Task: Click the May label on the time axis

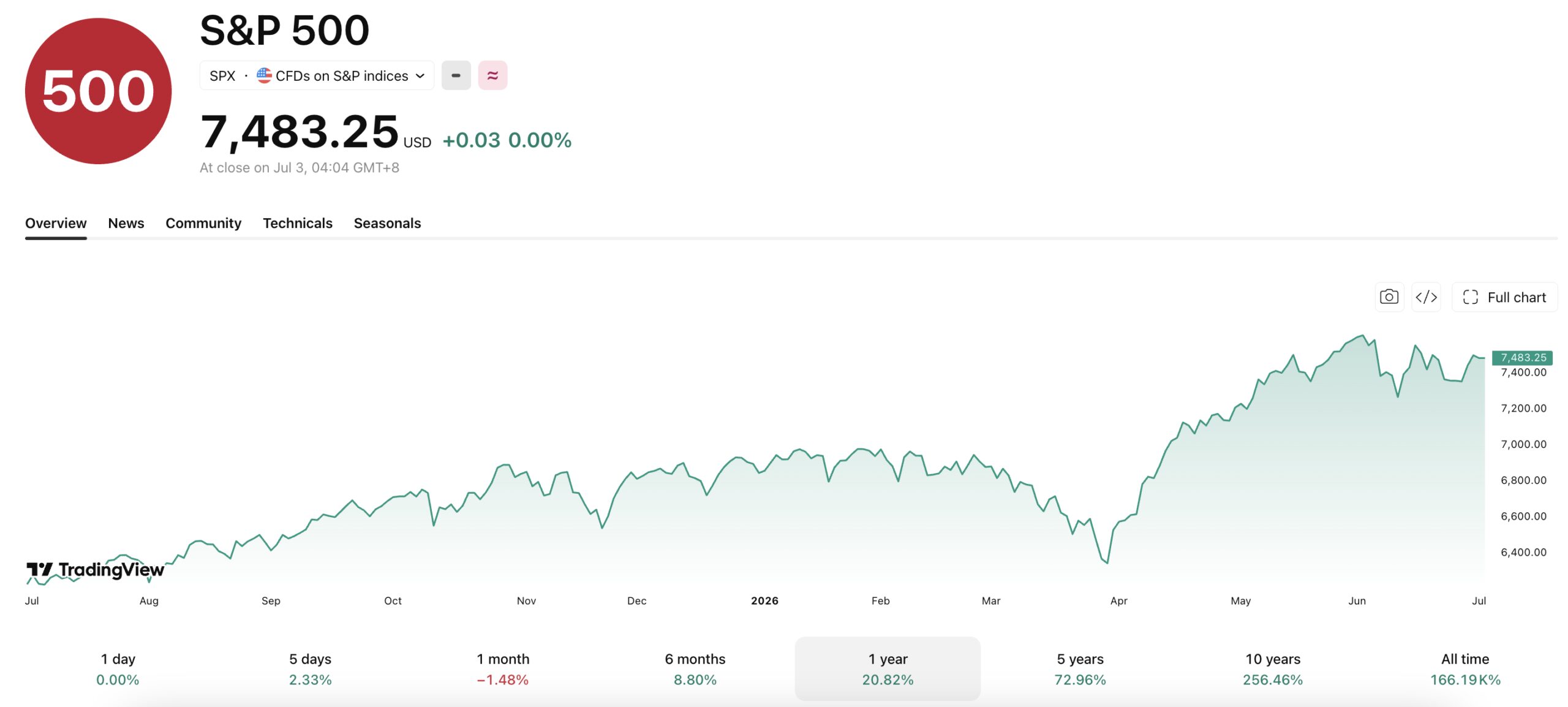Action: [1240, 600]
